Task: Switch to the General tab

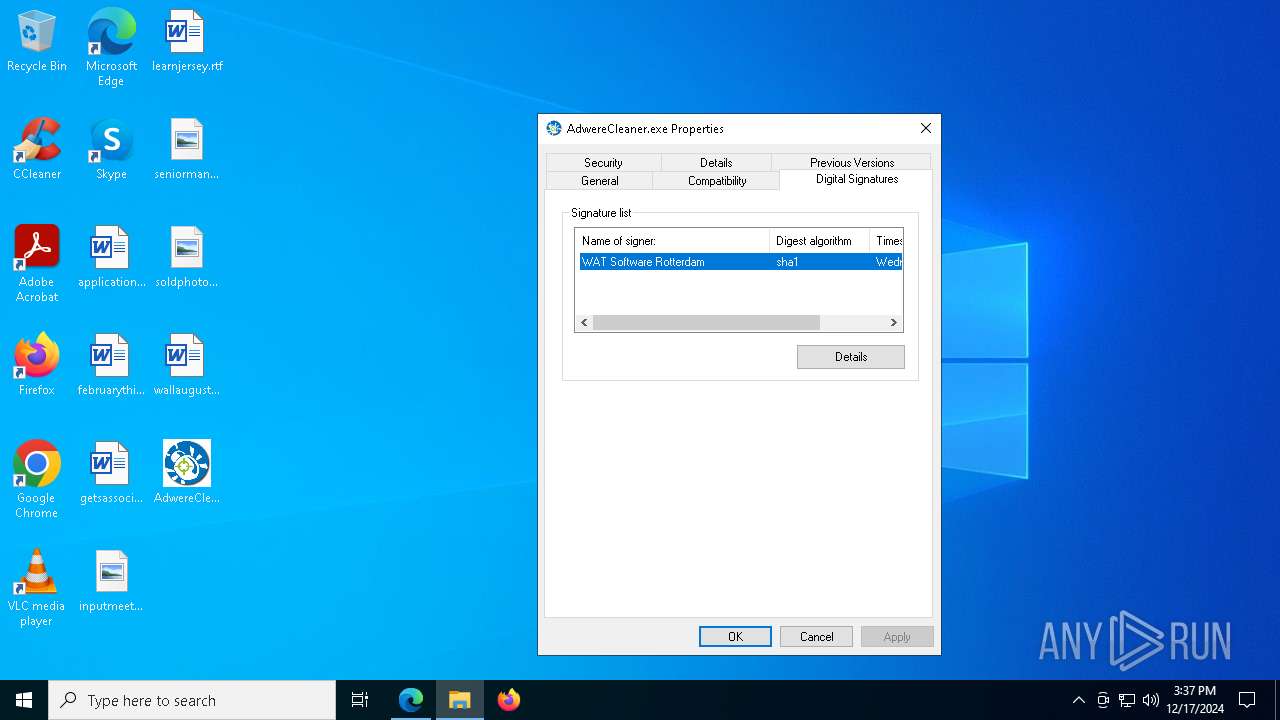Action: point(599,181)
